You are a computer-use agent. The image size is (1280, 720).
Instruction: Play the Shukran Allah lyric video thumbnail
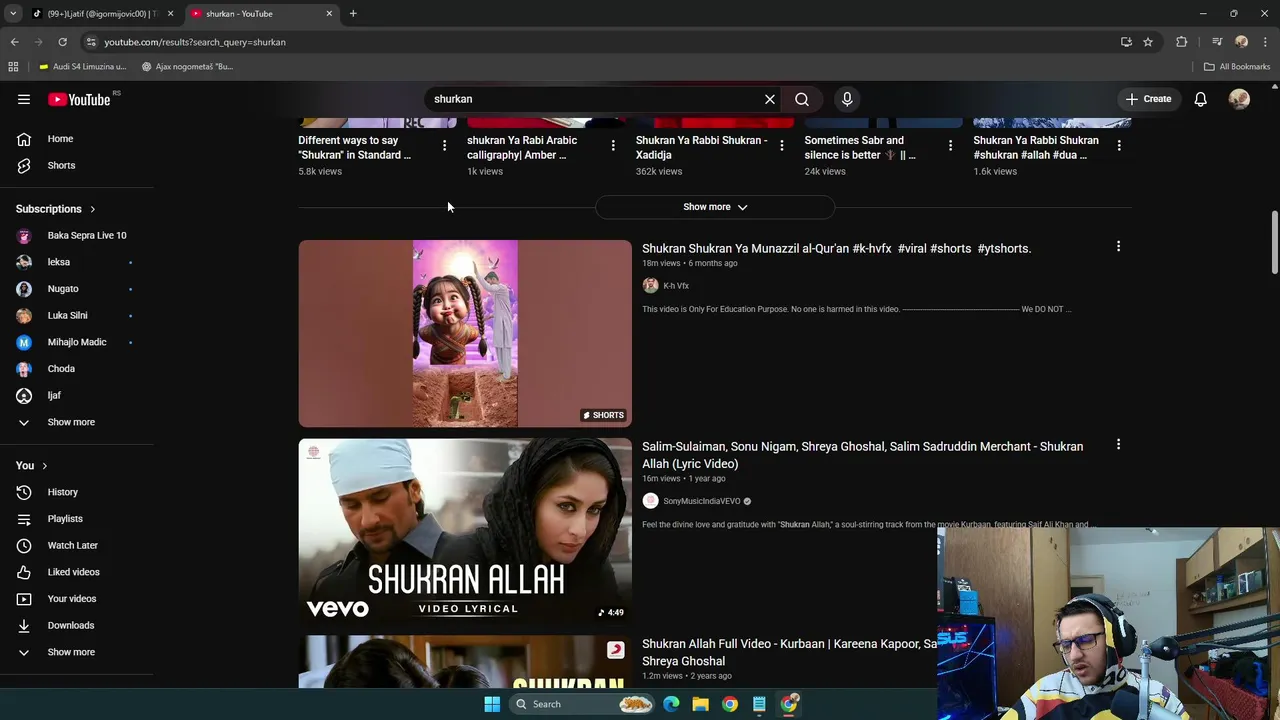(x=465, y=531)
